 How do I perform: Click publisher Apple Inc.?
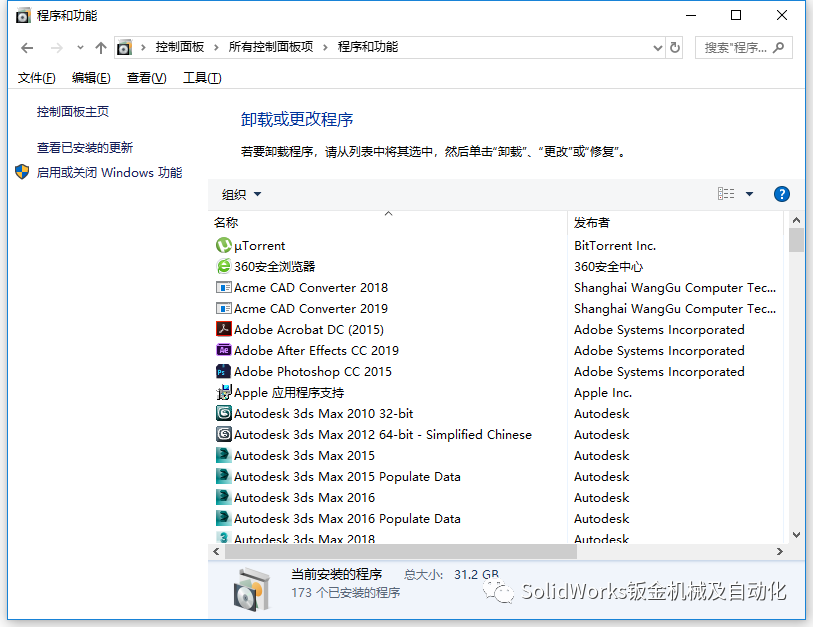point(603,393)
